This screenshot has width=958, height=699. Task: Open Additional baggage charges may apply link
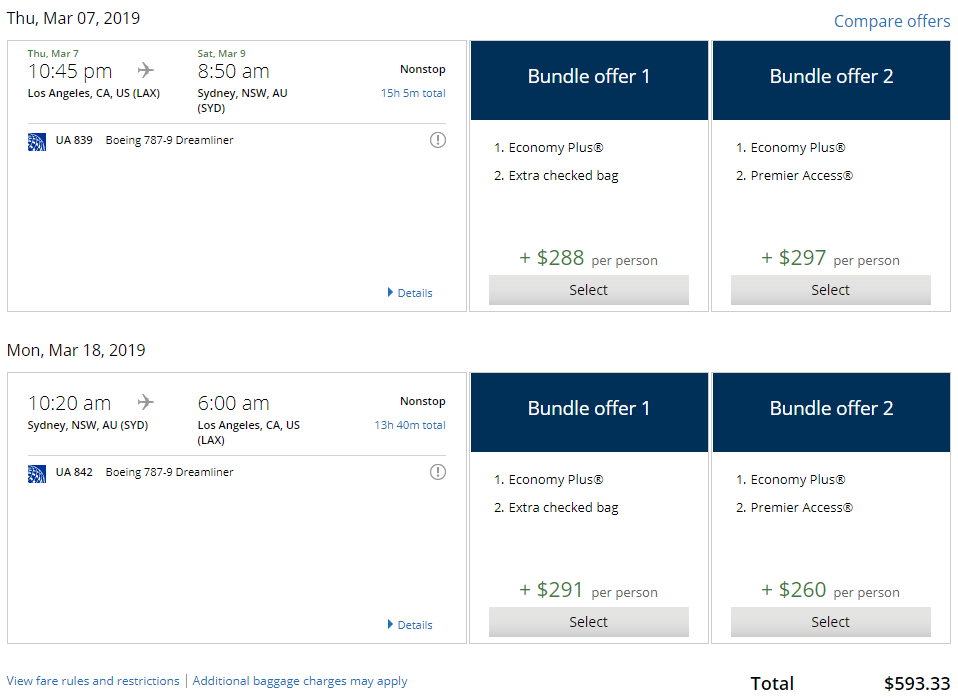coord(300,681)
